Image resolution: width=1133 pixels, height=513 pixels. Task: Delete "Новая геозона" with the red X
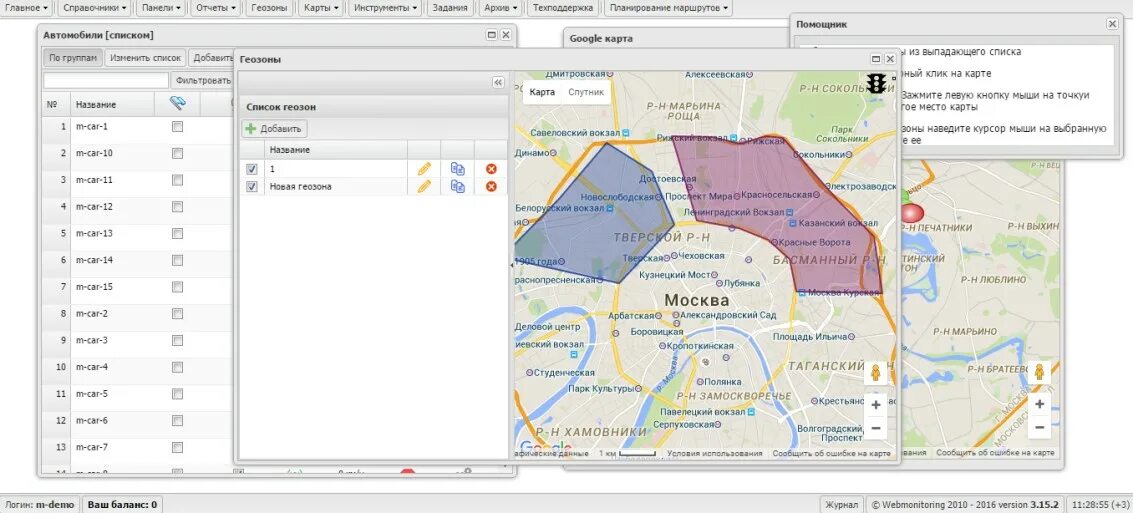click(x=491, y=186)
